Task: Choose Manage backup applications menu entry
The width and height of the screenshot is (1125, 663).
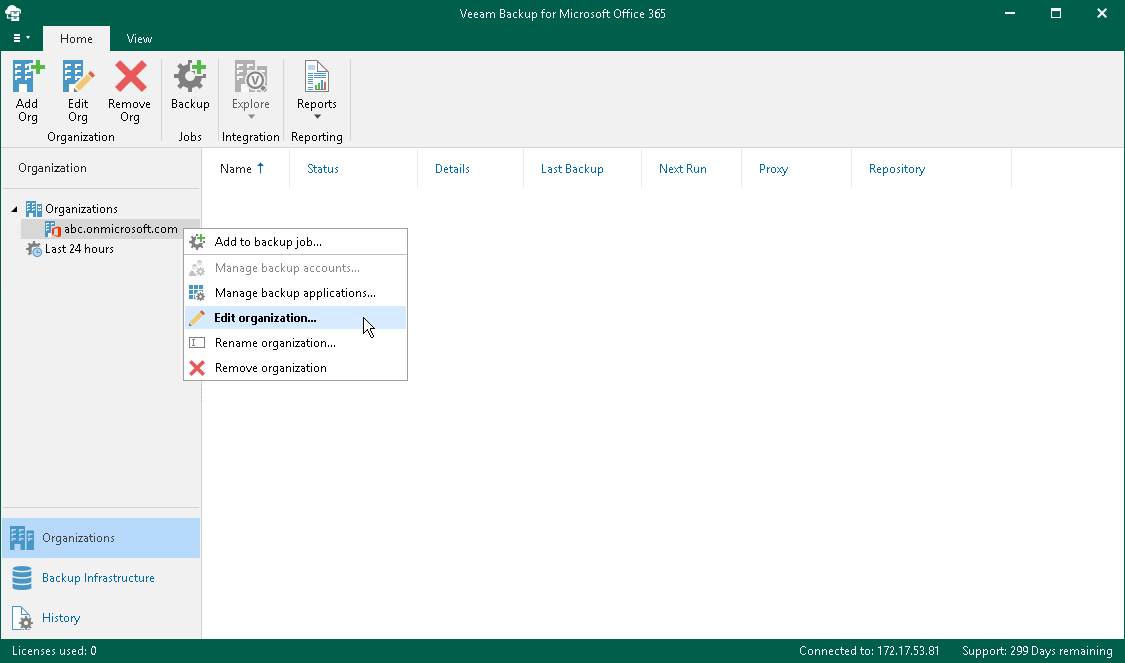Action: click(x=296, y=293)
